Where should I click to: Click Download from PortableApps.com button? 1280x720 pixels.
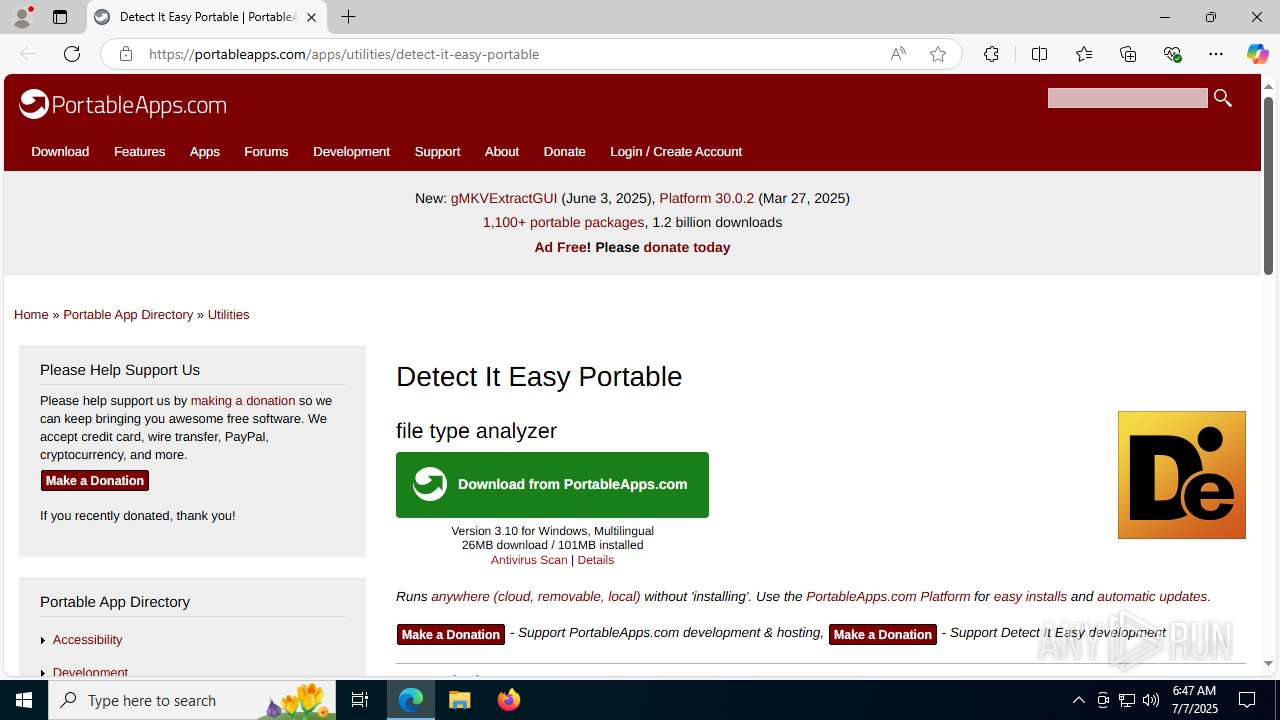coord(552,485)
